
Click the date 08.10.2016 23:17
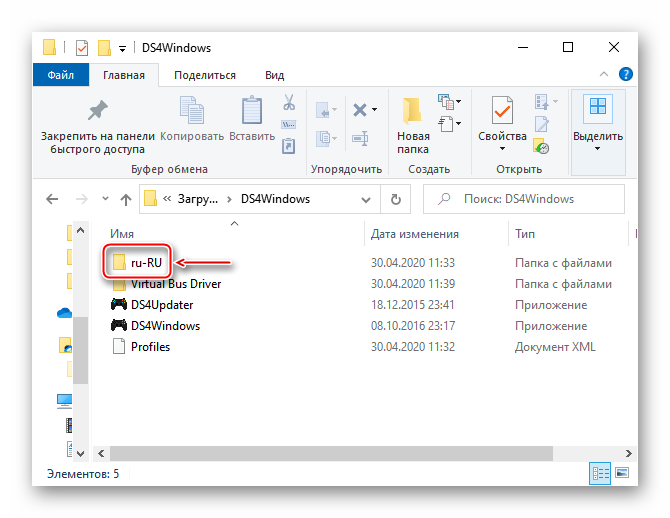[x=412, y=326]
